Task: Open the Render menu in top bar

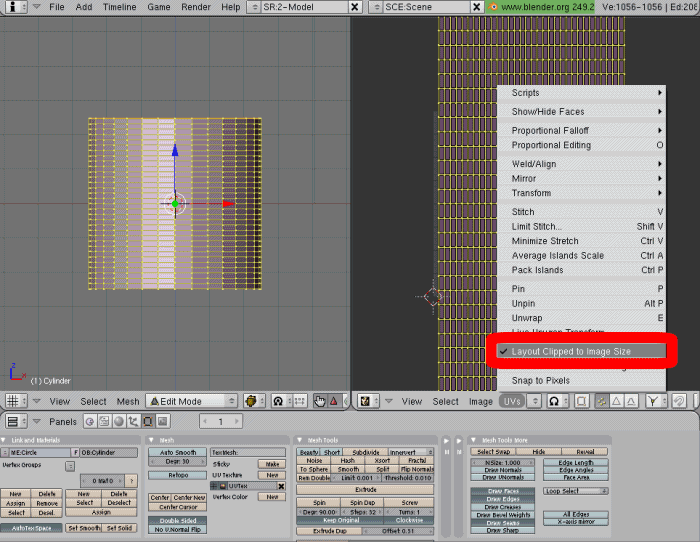Action: [x=196, y=6]
